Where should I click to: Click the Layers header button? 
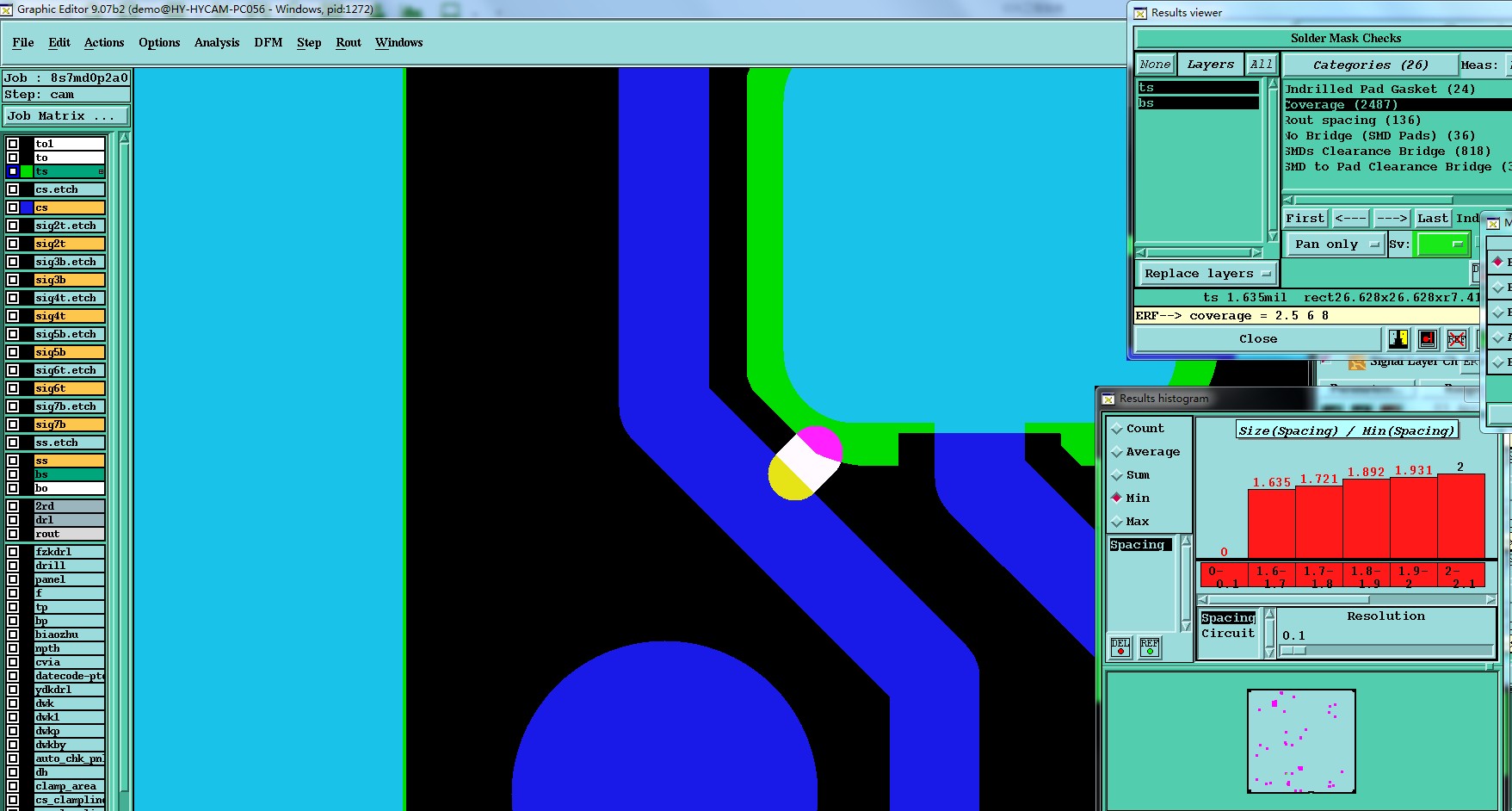point(1210,65)
